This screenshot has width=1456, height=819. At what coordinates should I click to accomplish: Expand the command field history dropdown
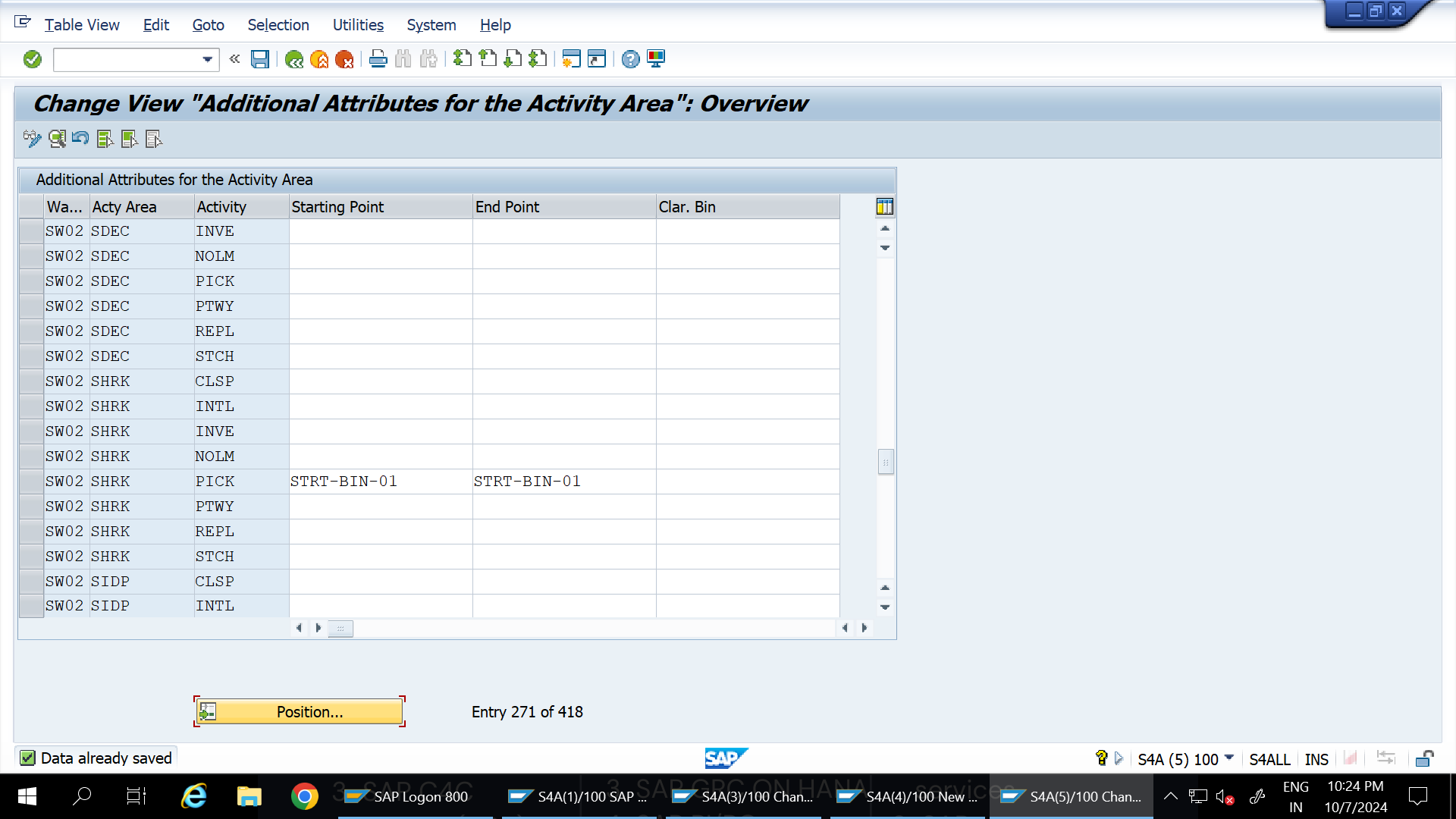[x=206, y=59]
